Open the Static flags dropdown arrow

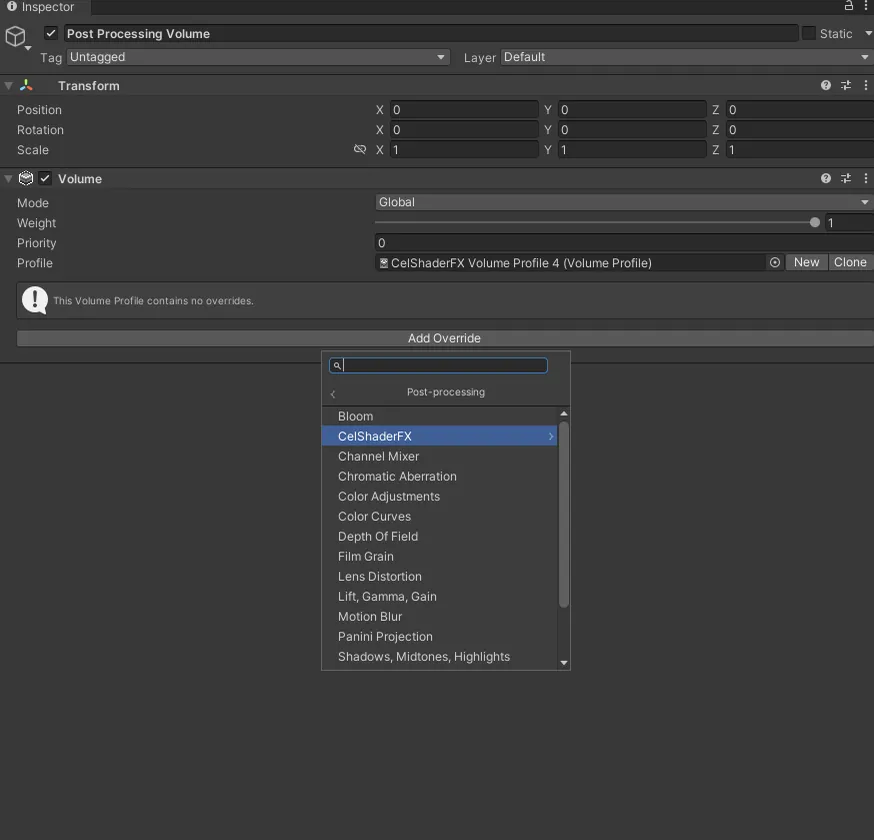pos(868,33)
